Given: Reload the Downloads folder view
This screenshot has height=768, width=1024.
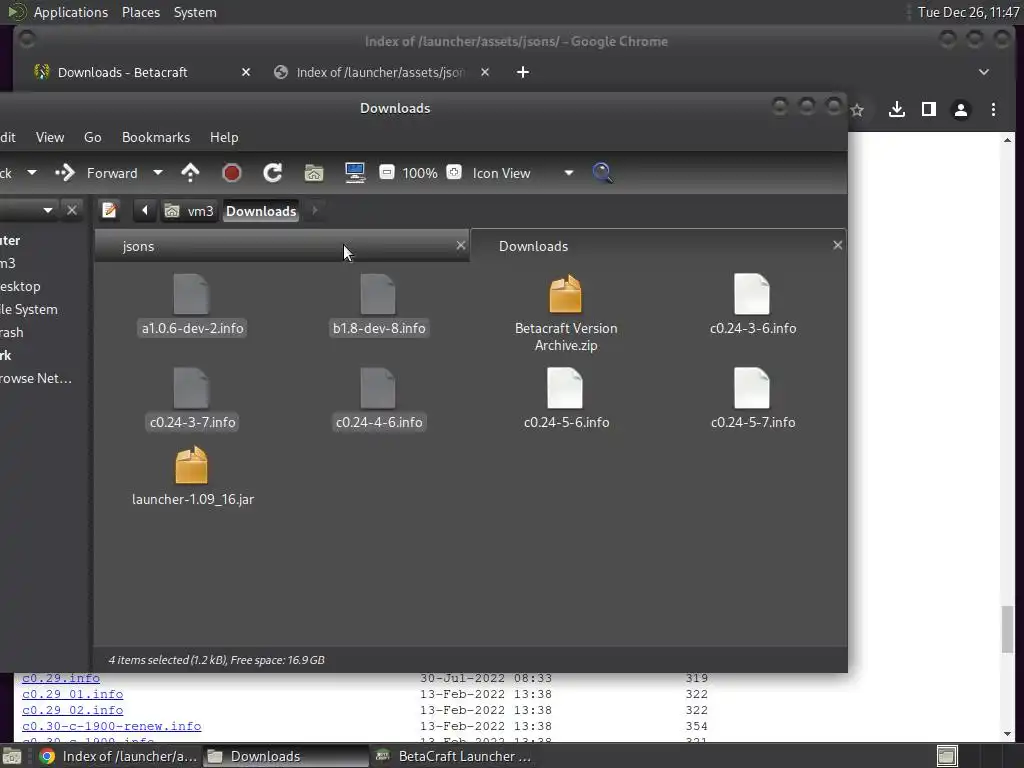Looking at the screenshot, I should 272,173.
